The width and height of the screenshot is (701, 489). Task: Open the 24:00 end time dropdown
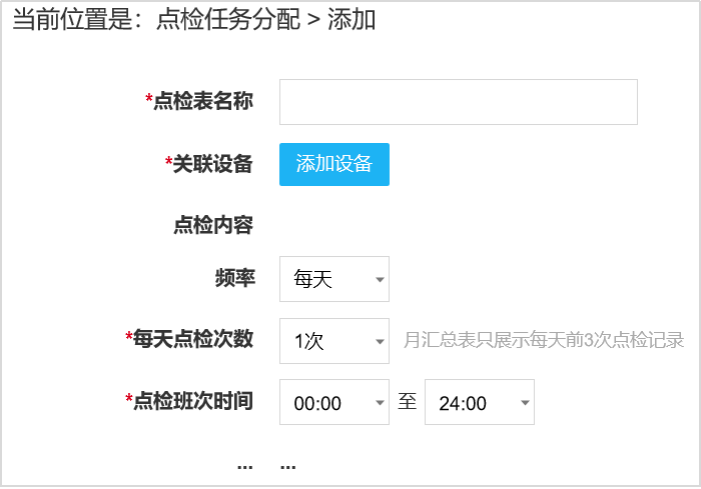point(478,403)
